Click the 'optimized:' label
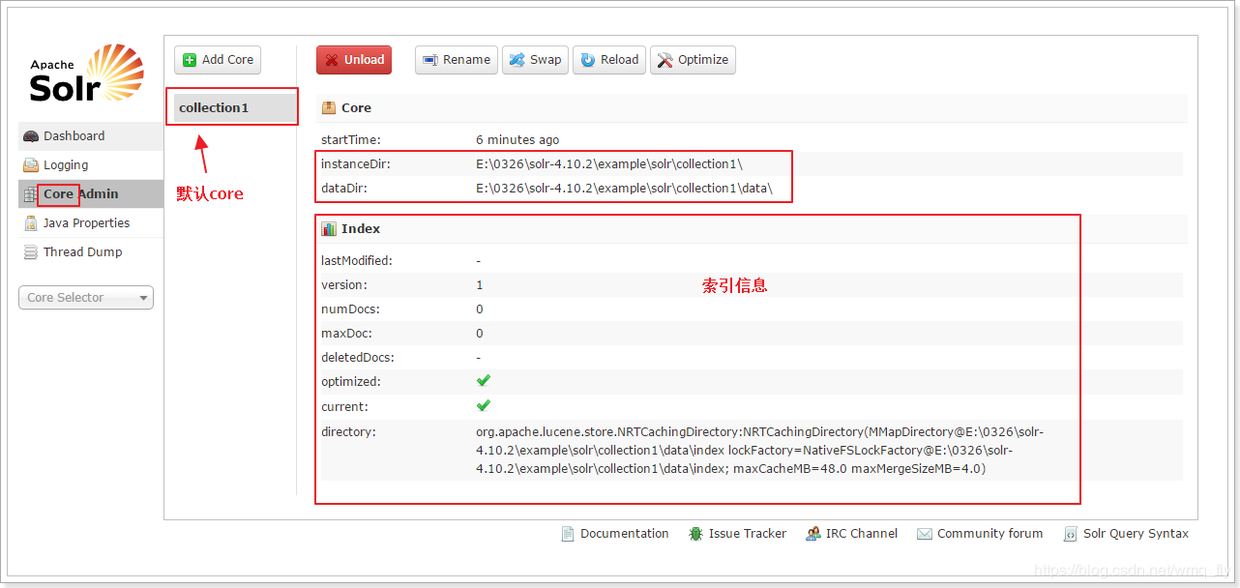 click(x=351, y=382)
